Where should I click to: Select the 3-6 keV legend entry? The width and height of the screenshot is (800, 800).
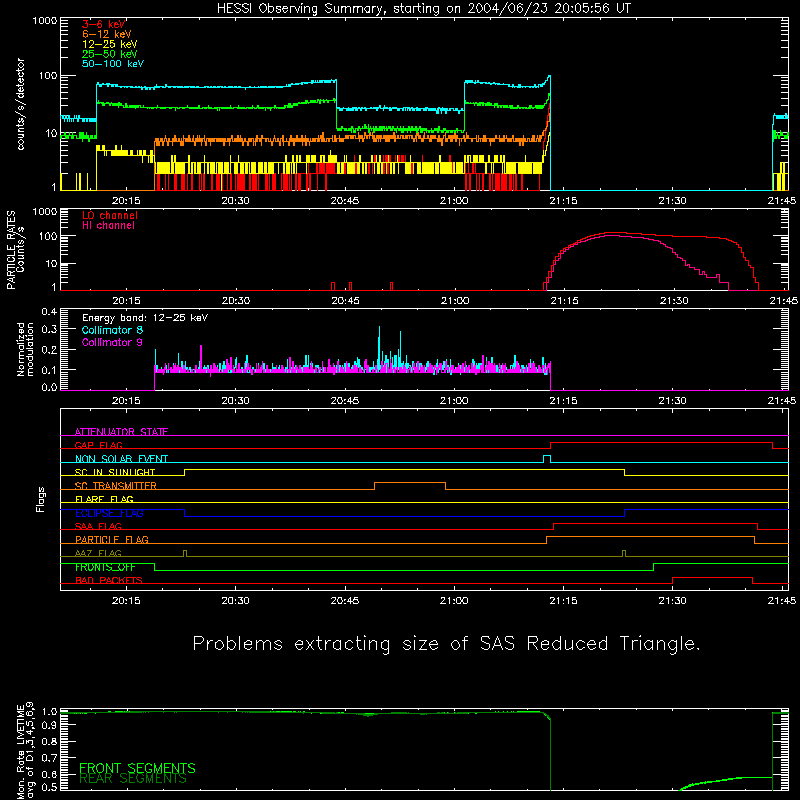point(103,24)
